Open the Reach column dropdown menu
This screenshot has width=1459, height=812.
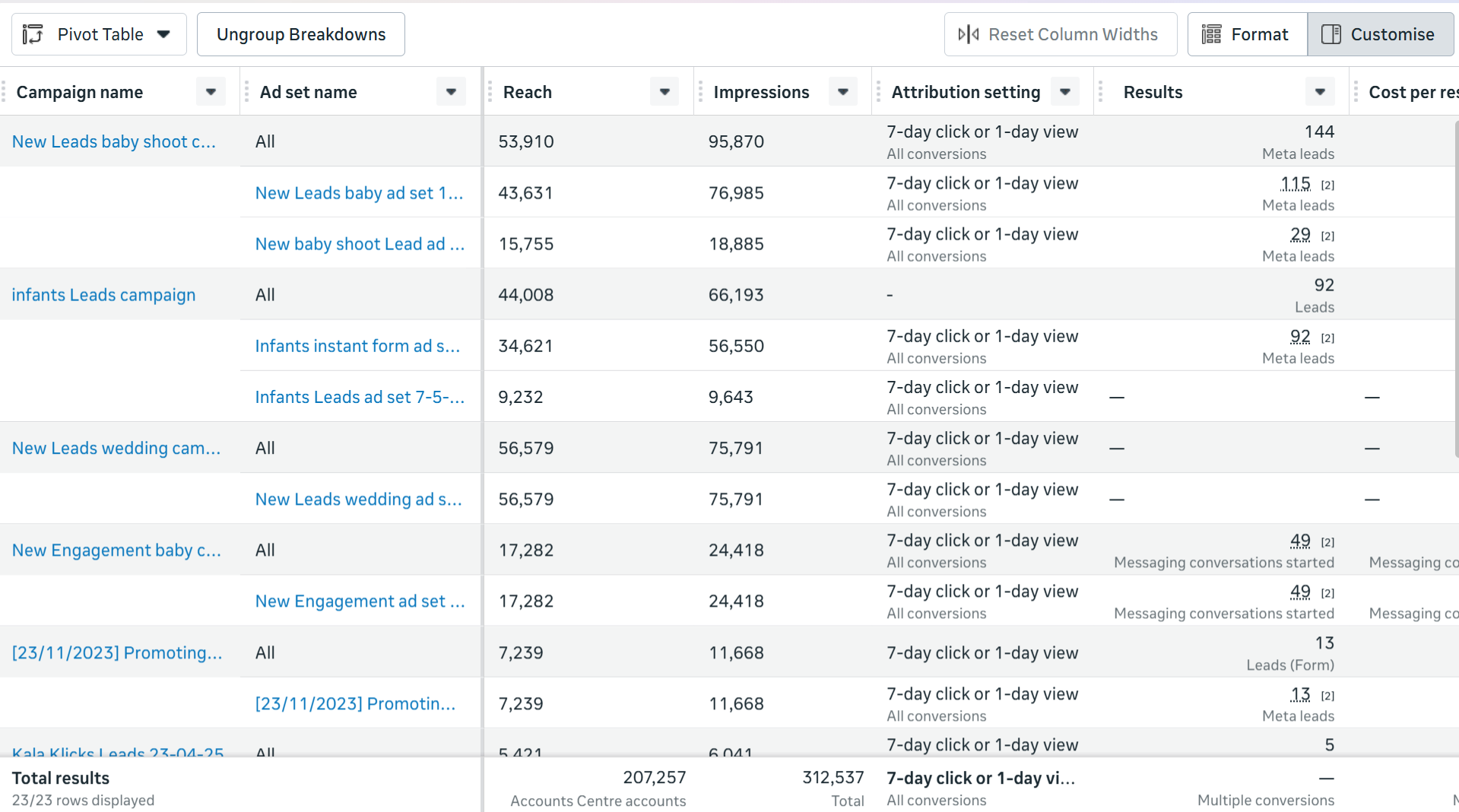pyautogui.click(x=664, y=92)
